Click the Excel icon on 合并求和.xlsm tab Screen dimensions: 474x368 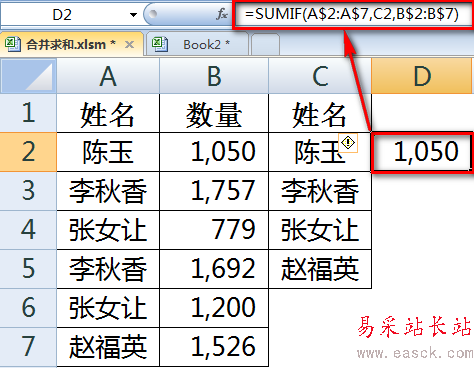point(13,44)
